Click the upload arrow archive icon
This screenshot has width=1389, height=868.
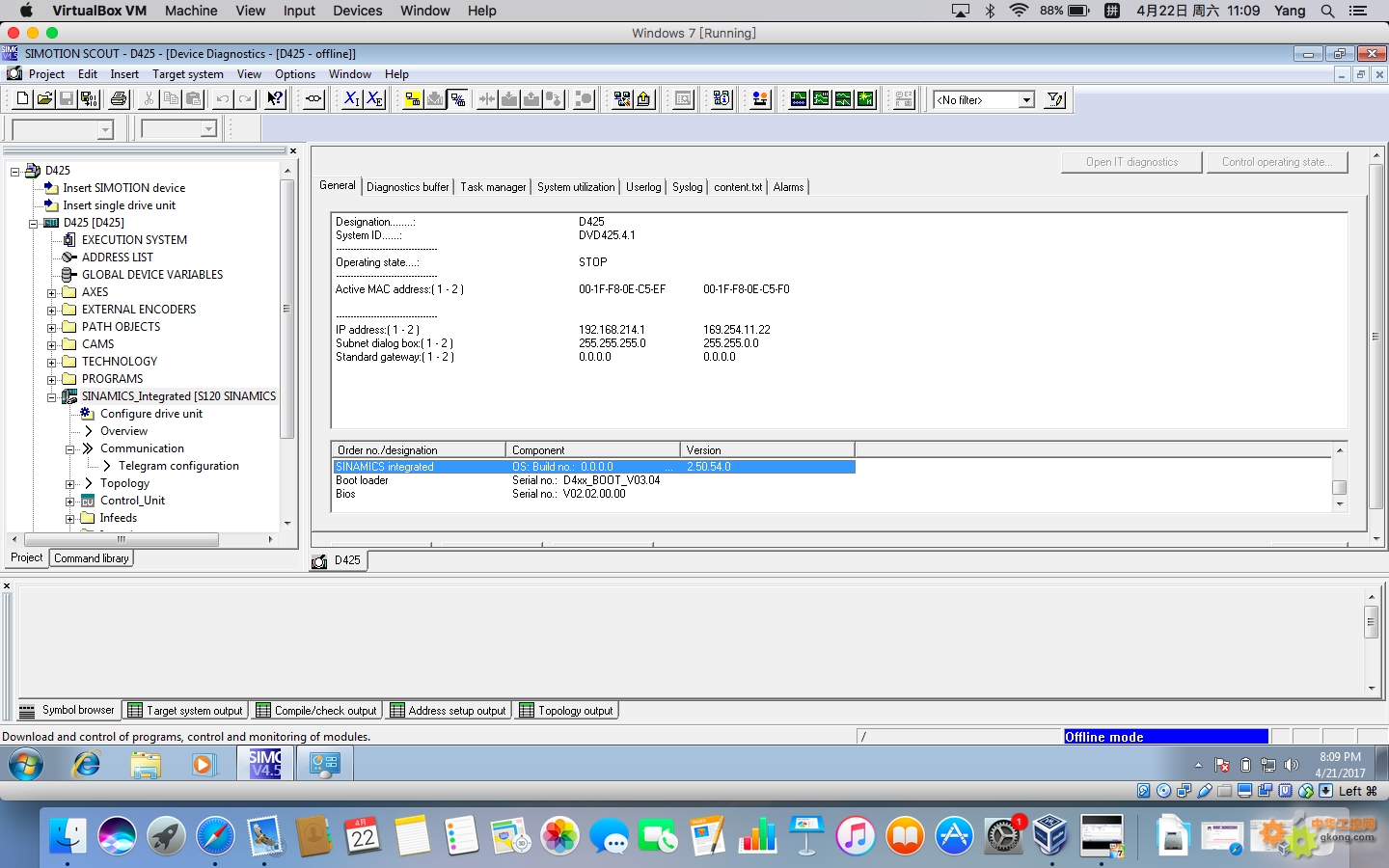pyautogui.click(x=644, y=98)
